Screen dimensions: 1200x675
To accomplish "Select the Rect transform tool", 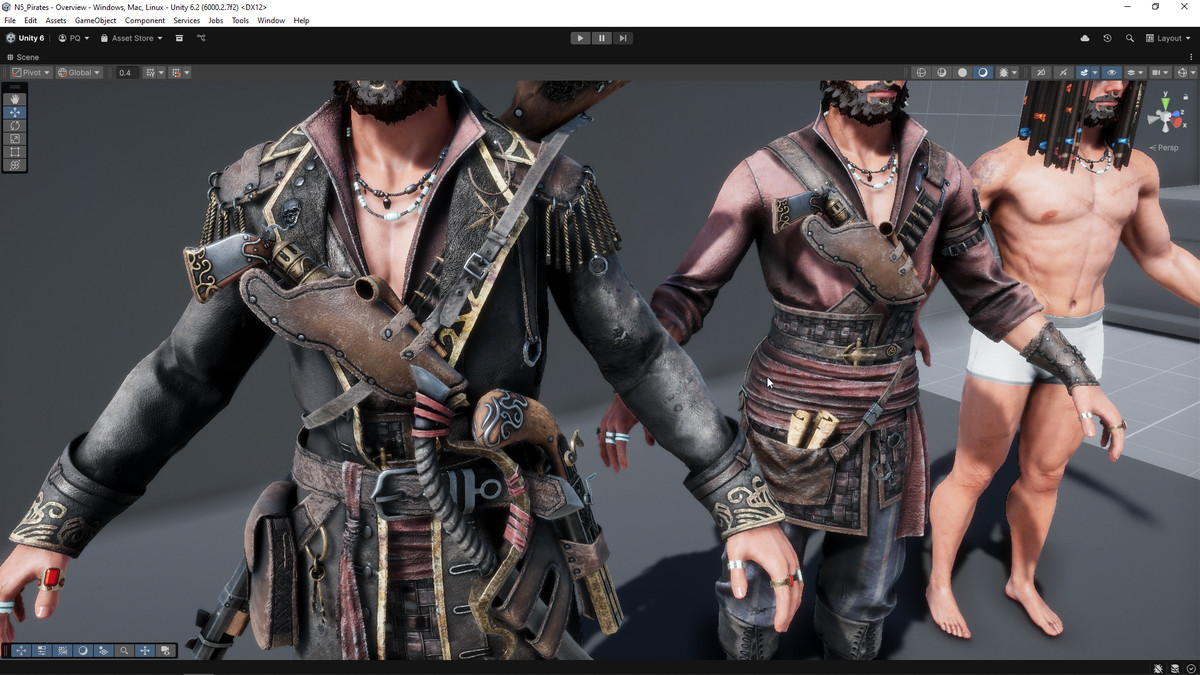I will (x=15, y=151).
